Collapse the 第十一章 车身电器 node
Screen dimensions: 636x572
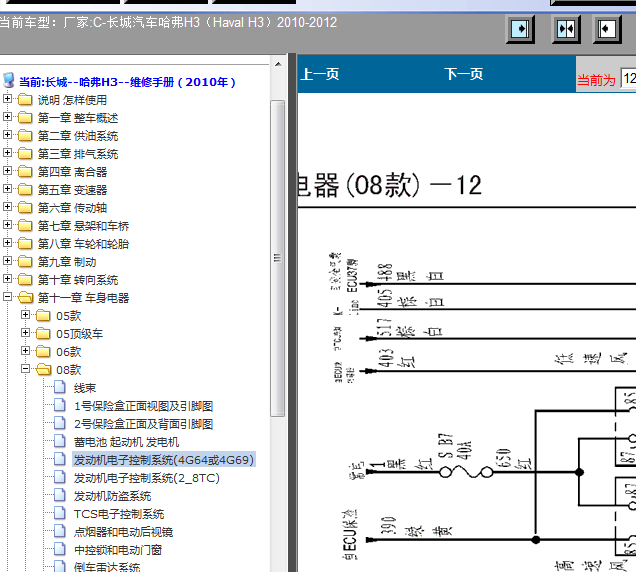click(7, 297)
